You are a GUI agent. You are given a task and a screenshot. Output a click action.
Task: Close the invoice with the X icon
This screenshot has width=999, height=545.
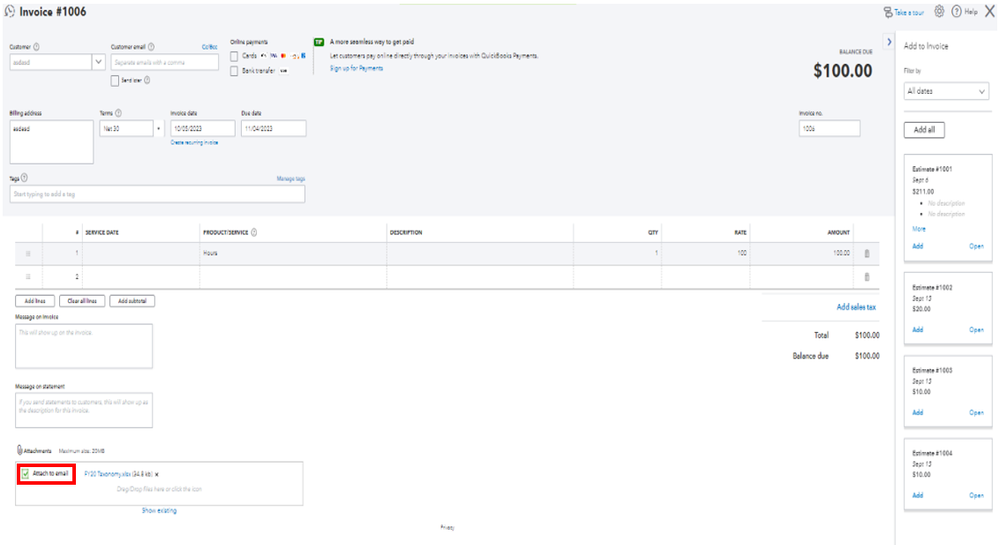(x=990, y=11)
